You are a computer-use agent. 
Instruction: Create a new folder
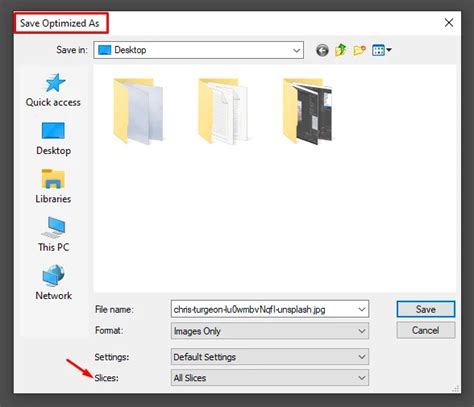click(x=359, y=50)
